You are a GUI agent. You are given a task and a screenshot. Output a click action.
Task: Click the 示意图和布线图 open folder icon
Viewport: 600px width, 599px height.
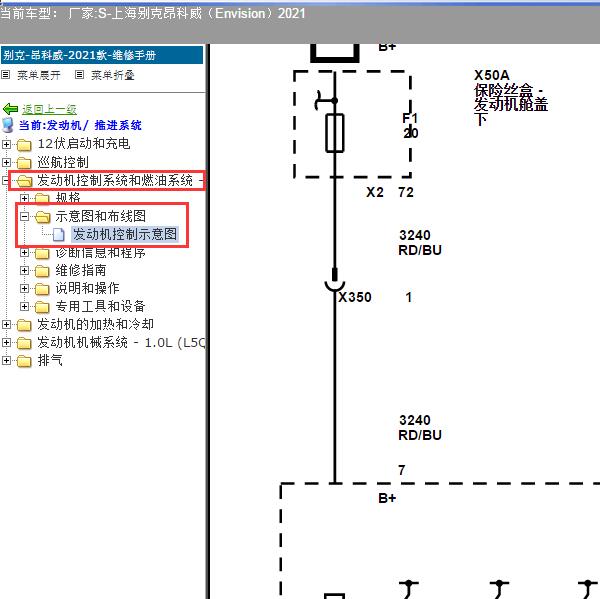pyautogui.click(x=42, y=217)
